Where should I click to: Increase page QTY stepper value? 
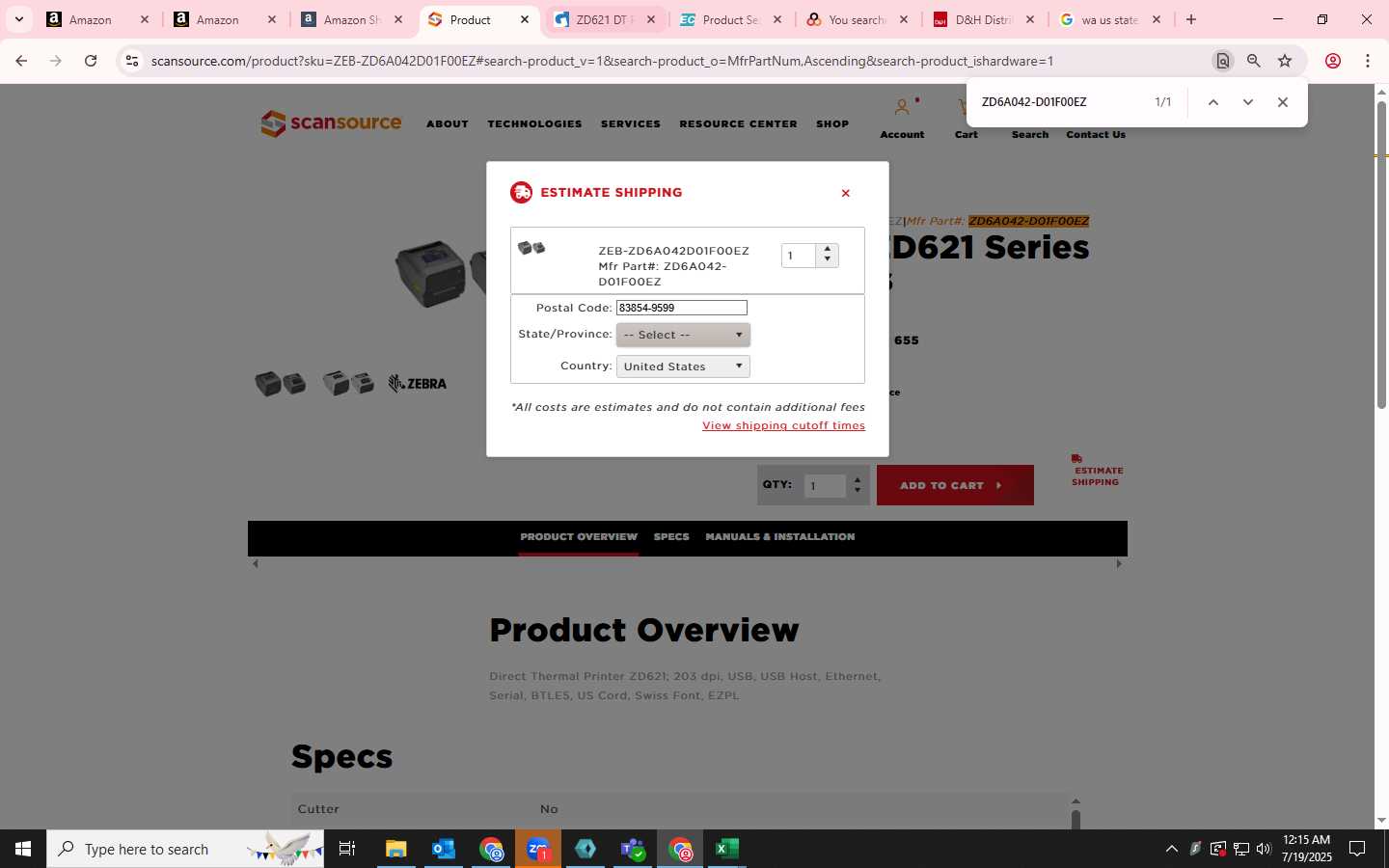pyautogui.click(x=858, y=480)
